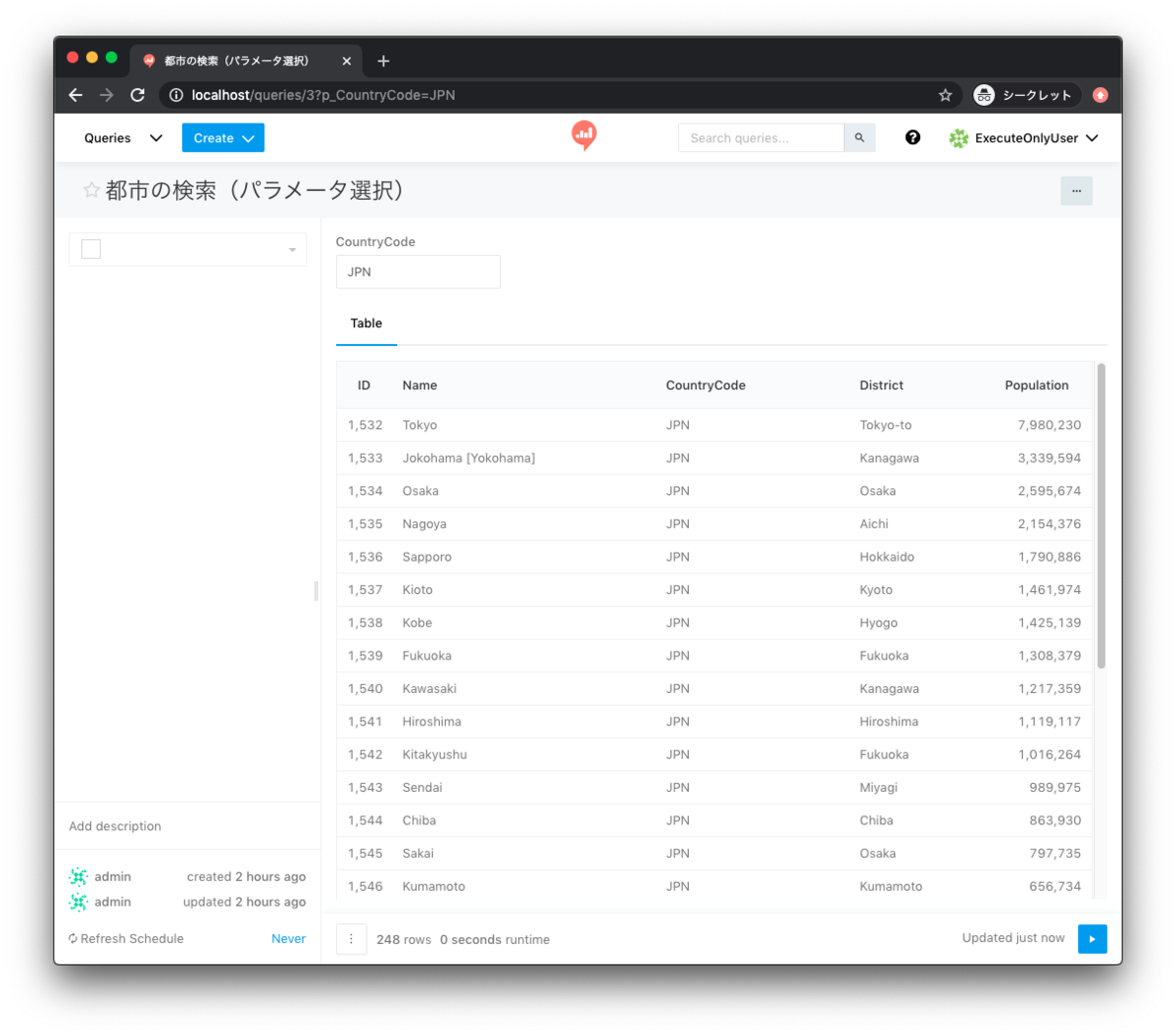This screenshot has width=1176, height=1036.
Task: Sort by the ID column header
Action: pos(364,385)
